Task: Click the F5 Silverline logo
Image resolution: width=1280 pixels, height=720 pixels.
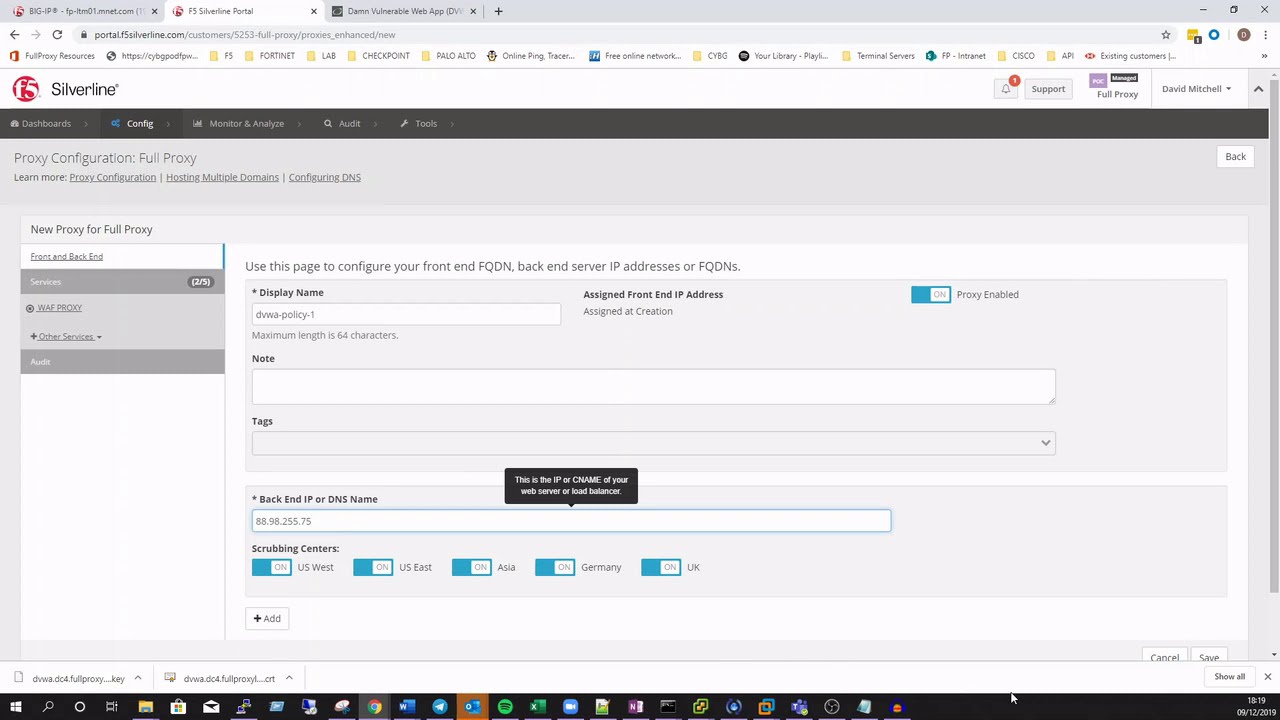Action: (x=65, y=89)
